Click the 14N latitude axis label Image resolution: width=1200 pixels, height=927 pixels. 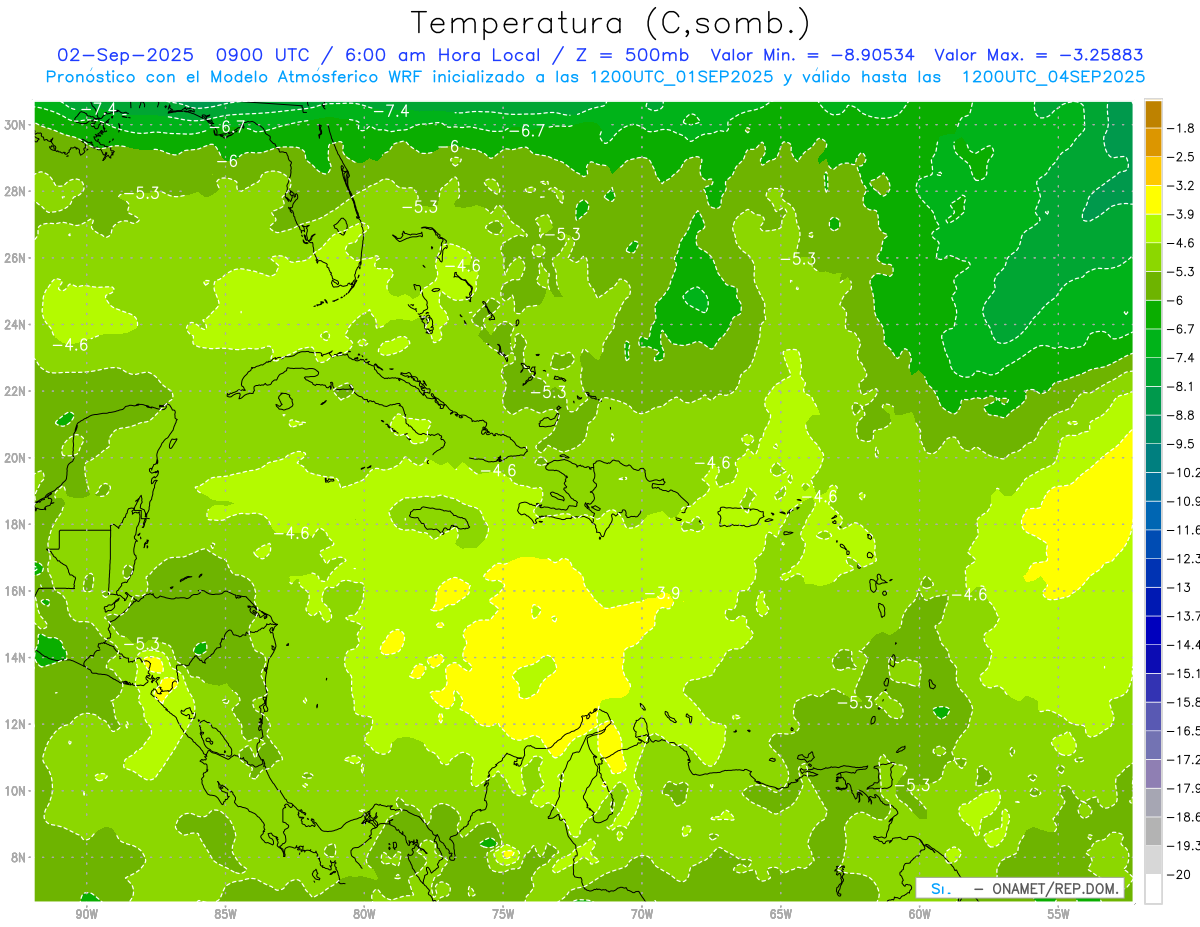[x=16, y=657]
